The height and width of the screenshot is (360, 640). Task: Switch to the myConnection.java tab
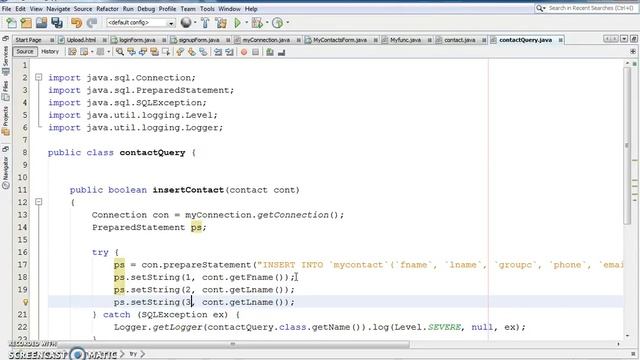[x=266, y=40]
